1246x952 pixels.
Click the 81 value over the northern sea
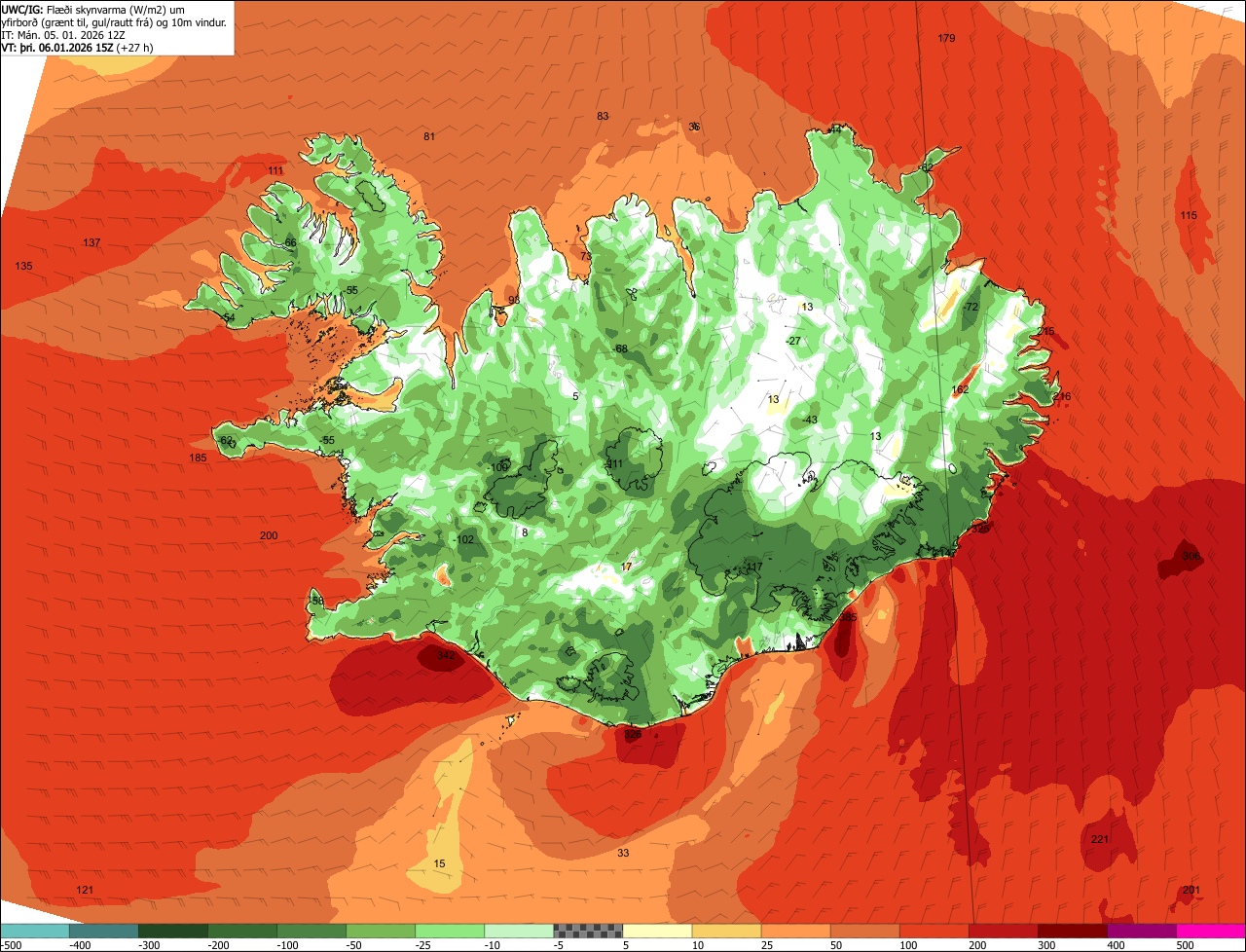tap(429, 136)
